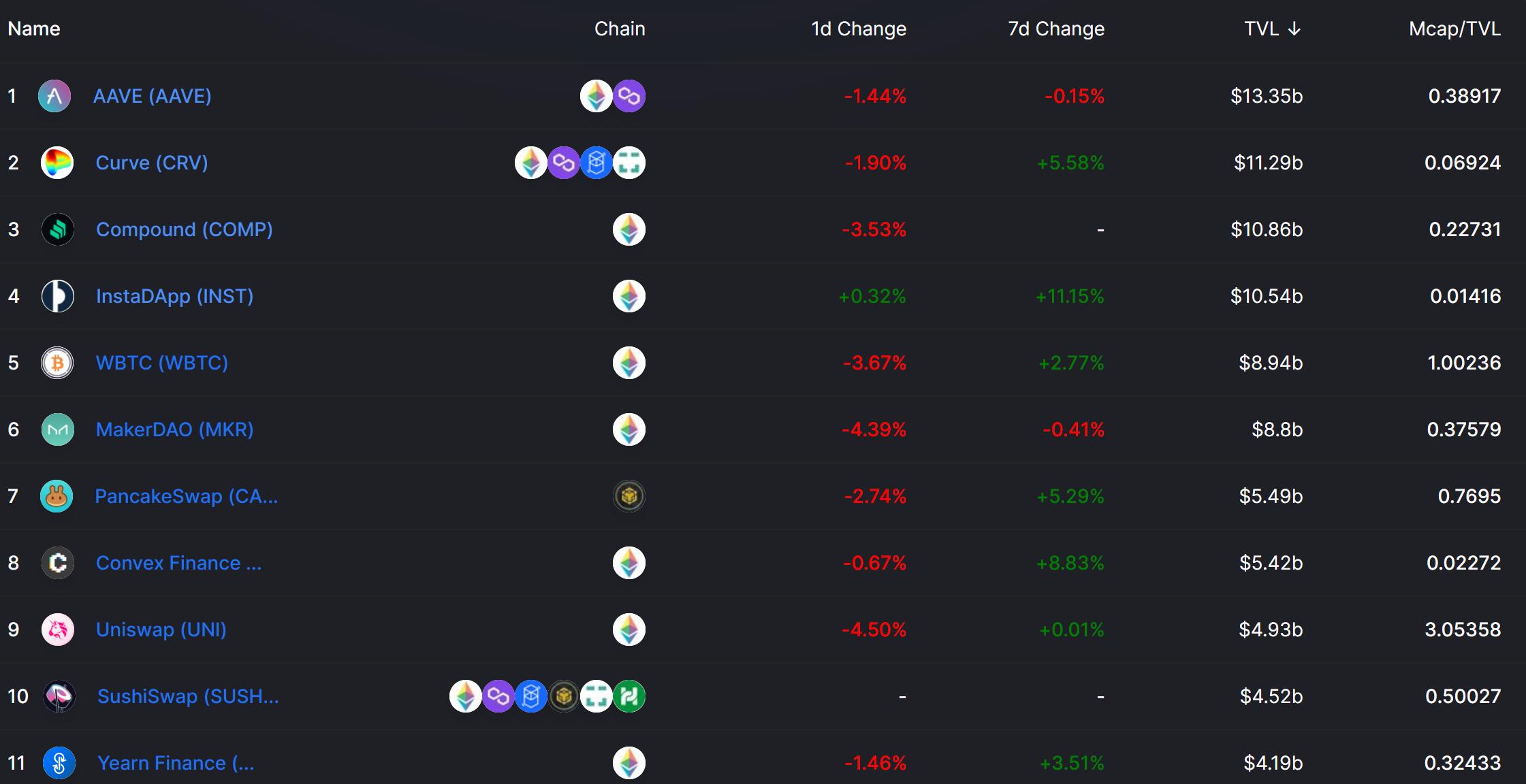The image size is (1526, 784).
Task: Click the Name column header
Action: tap(34, 29)
